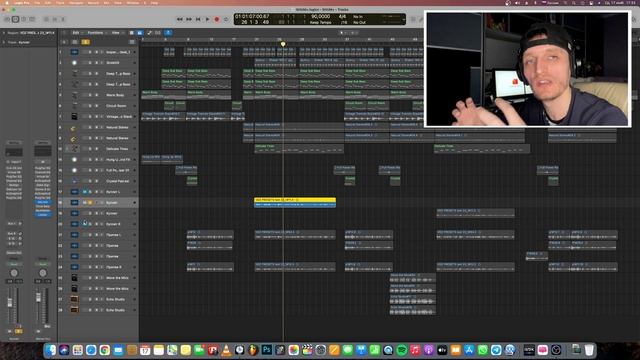Click the playhead marker in the ruler
Screen dimensions: 640x360
coord(283,44)
